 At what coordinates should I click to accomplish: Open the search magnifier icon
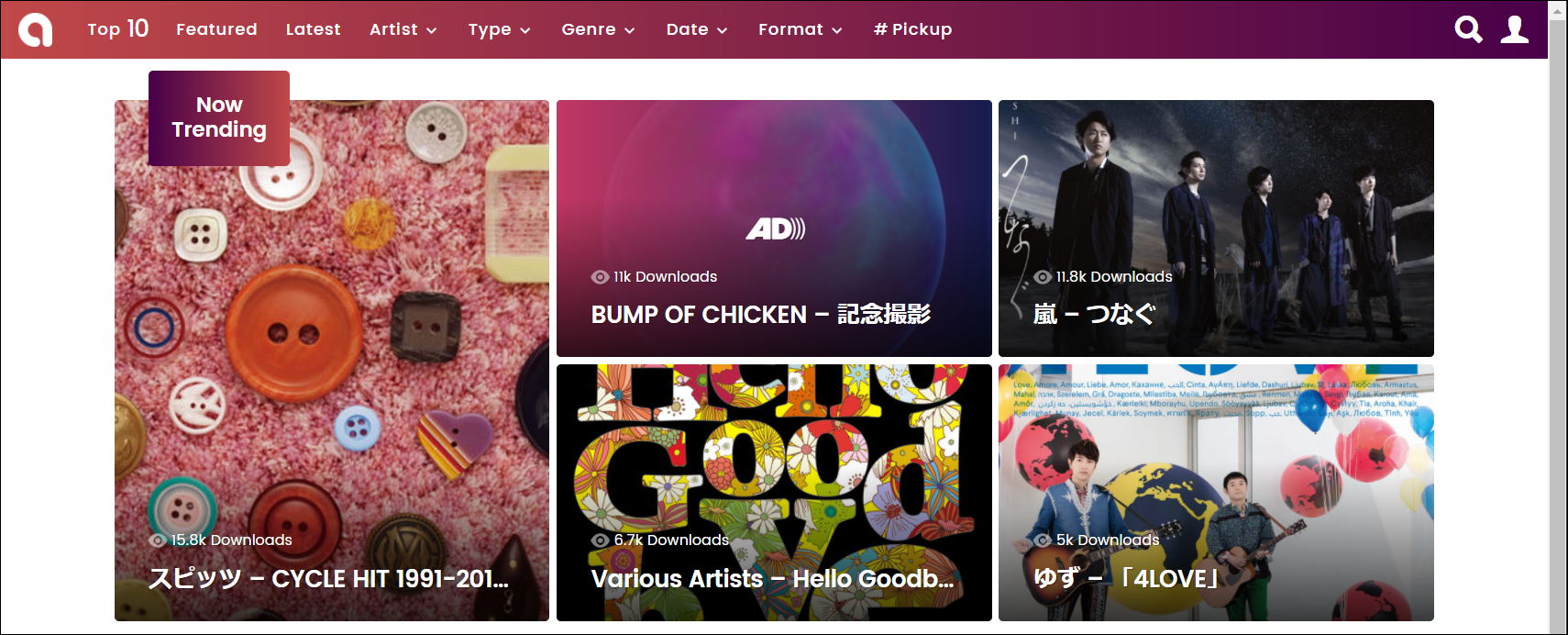[x=1468, y=29]
